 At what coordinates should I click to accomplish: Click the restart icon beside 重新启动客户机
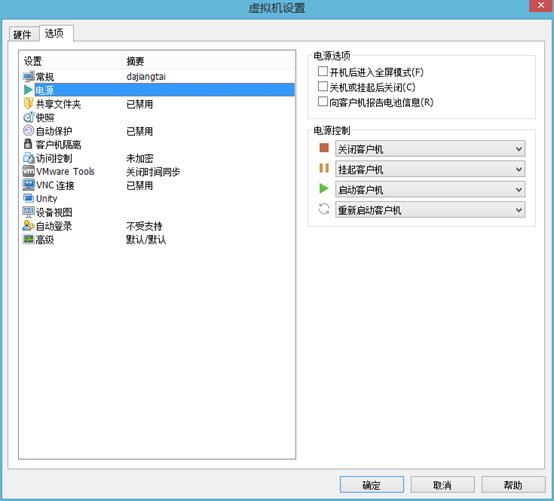(x=324, y=208)
